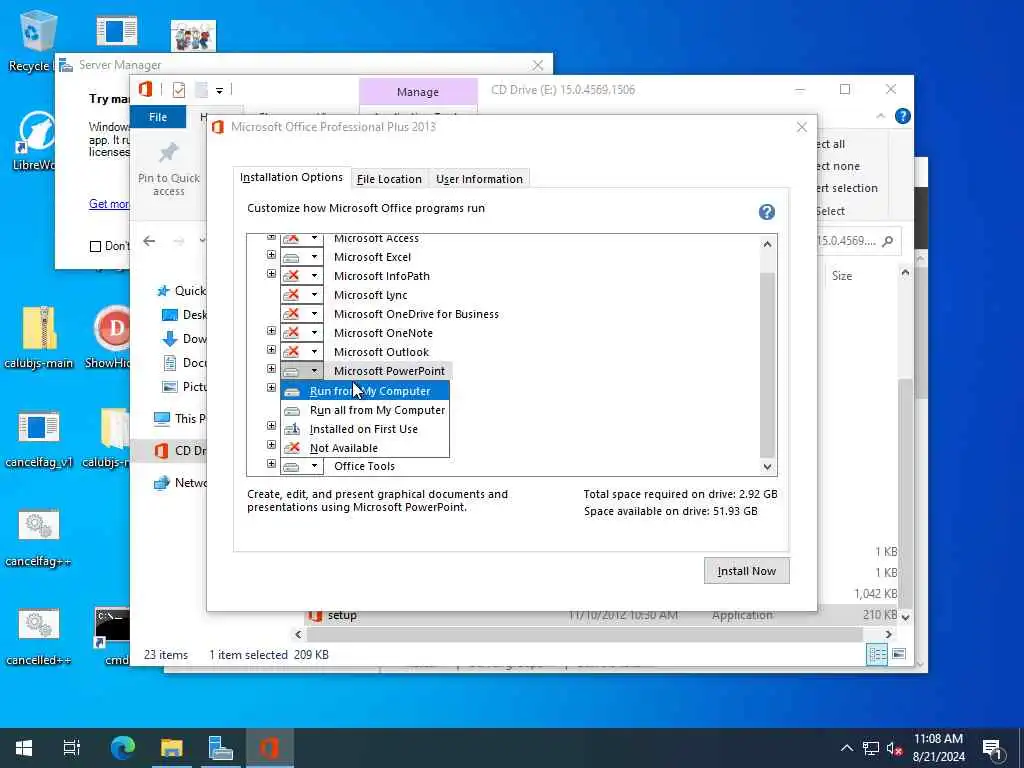1024x768 pixels.
Task: Choose Installed on First Use option
Action: [365, 429]
